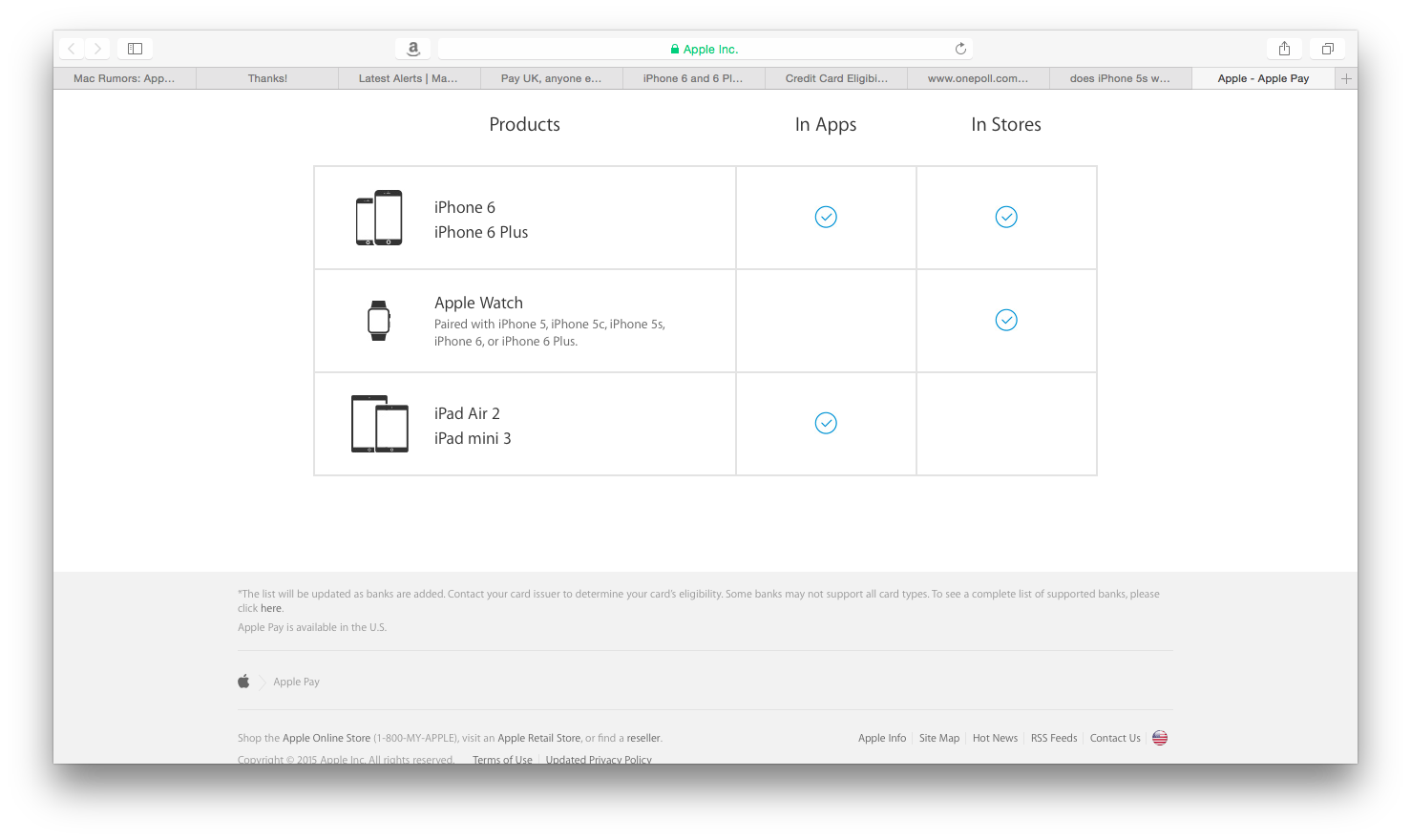
Task: Open Updated Privacy Policy link
Action: click(x=599, y=759)
